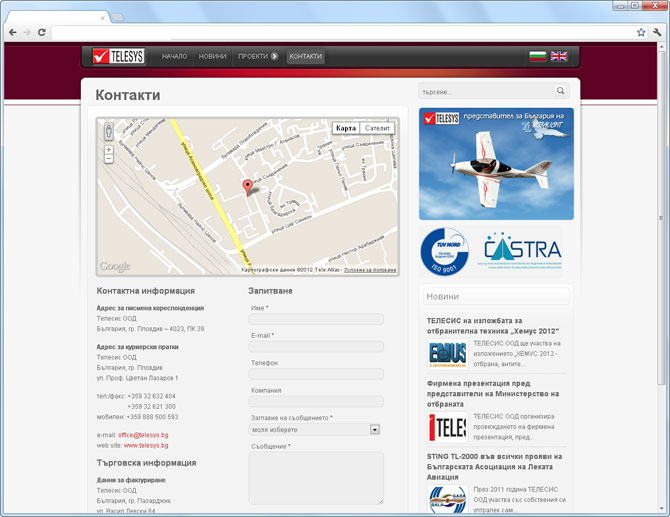The width and height of the screenshot is (670, 517).
Task: Click the Telesys logo
Action: tap(119, 56)
